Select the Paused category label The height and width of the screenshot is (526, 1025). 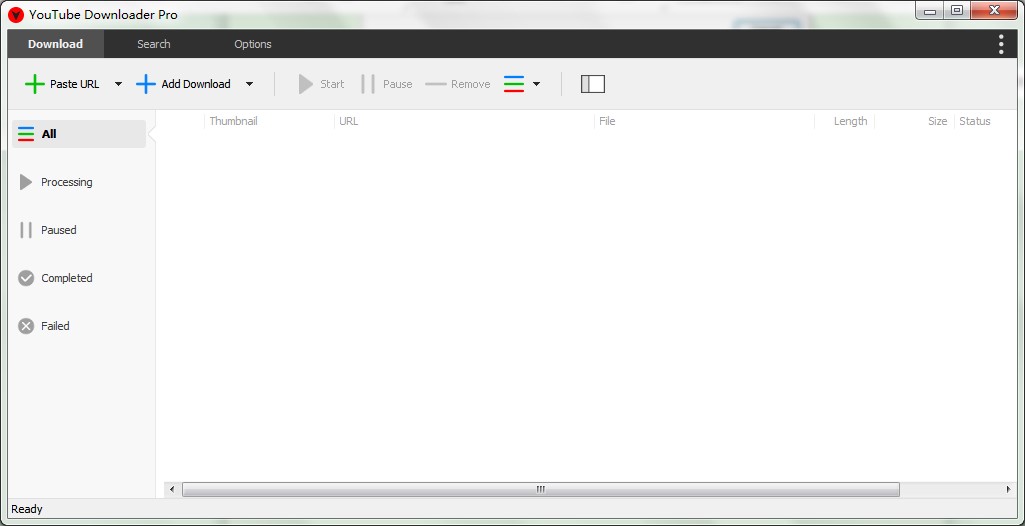point(59,230)
